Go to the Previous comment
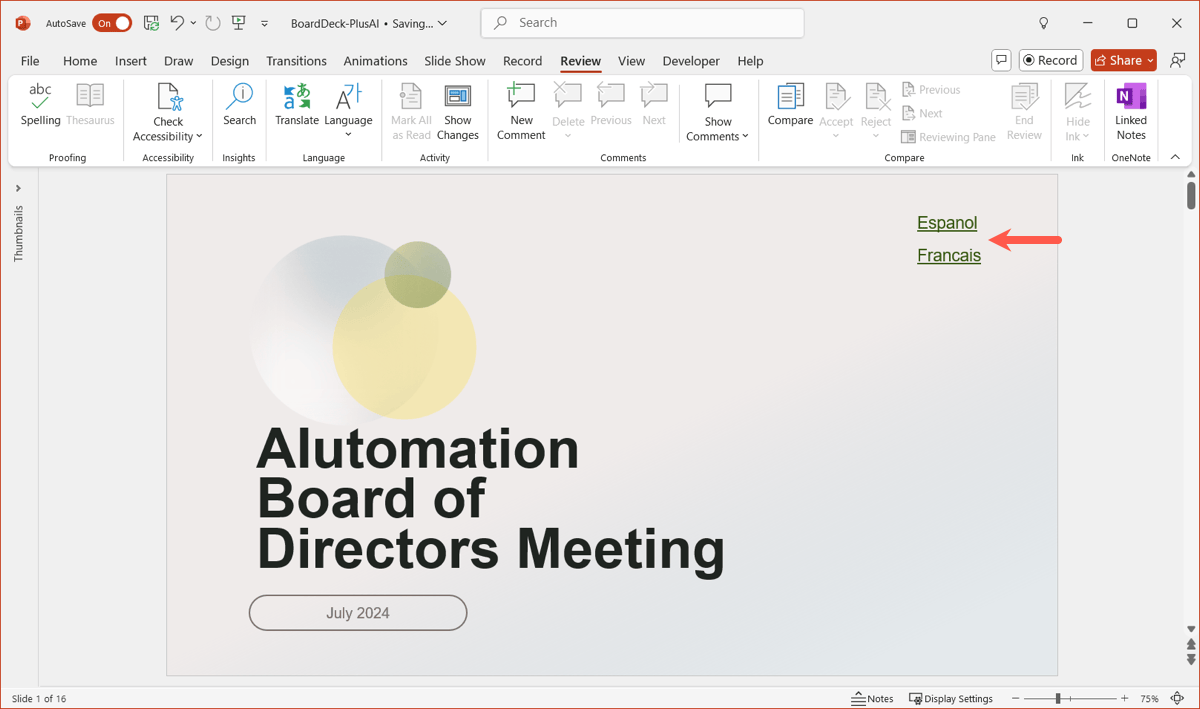Image resolution: width=1200 pixels, height=709 pixels. [611, 105]
